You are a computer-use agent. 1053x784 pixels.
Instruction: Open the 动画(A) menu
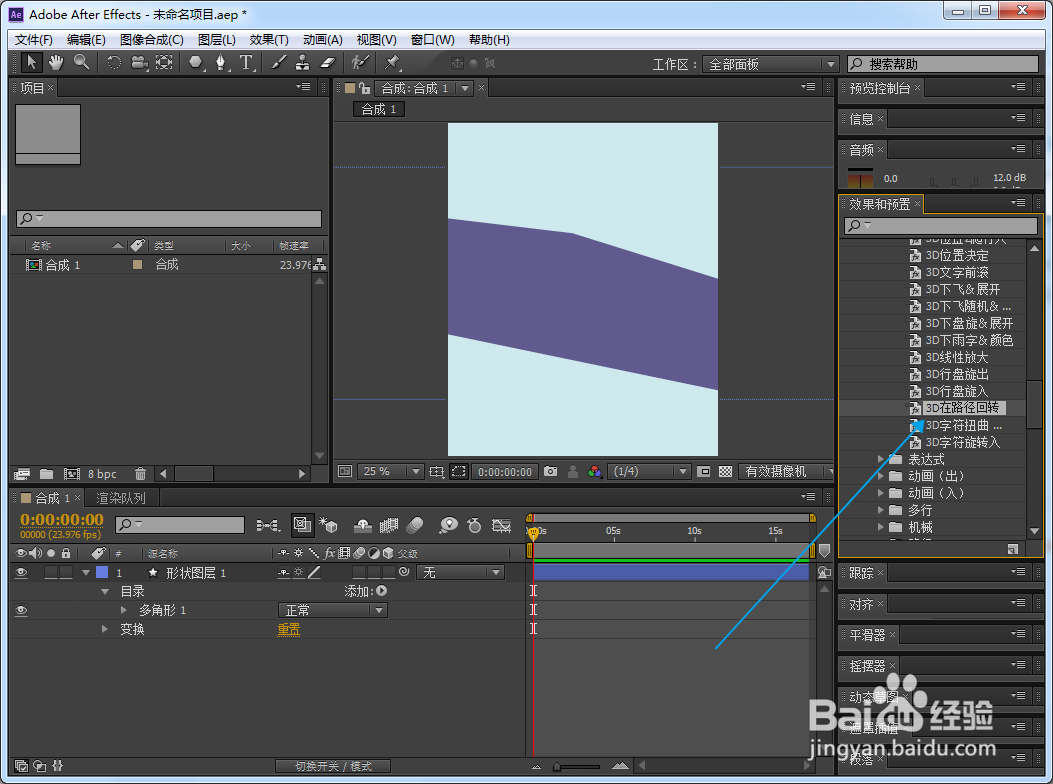pyautogui.click(x=322, y=40)
